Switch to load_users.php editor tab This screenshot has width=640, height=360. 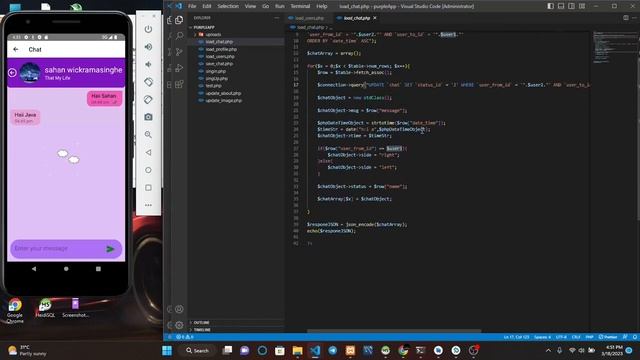[x=309, y=18]
